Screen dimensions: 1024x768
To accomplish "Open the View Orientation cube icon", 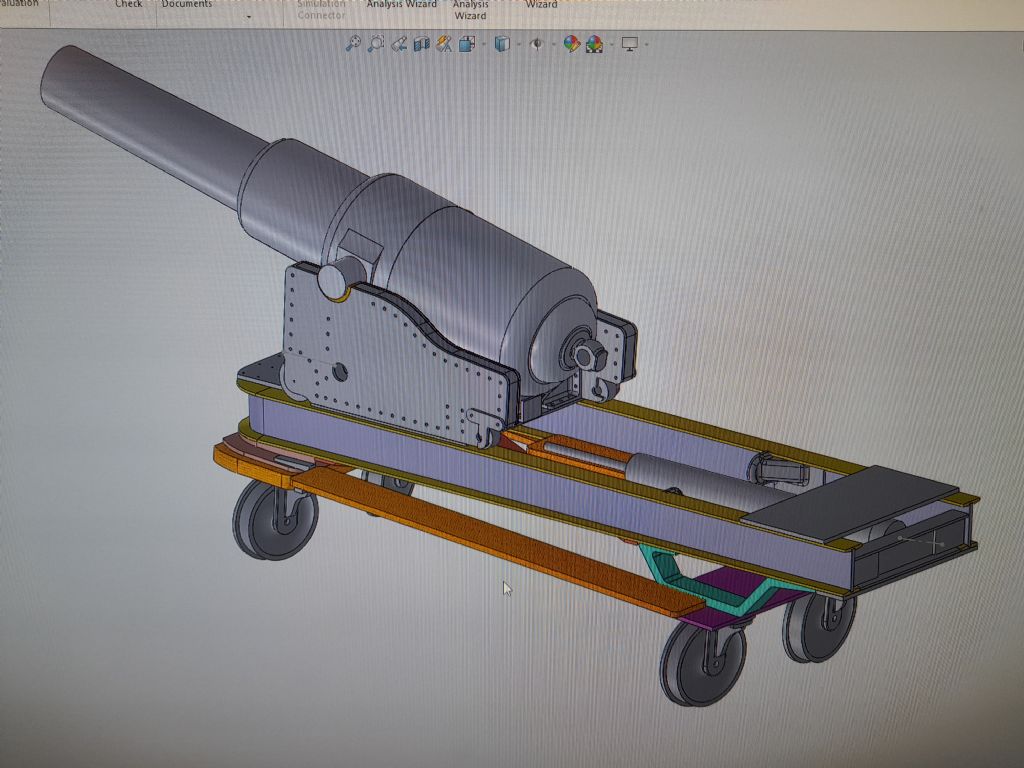I will (467, 44).
